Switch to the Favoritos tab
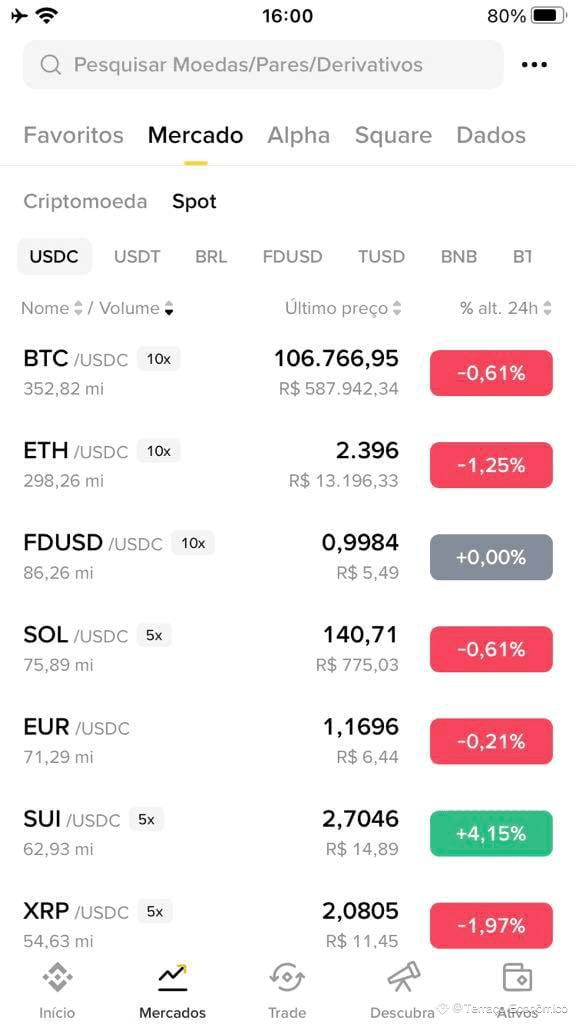 [73, 135]
